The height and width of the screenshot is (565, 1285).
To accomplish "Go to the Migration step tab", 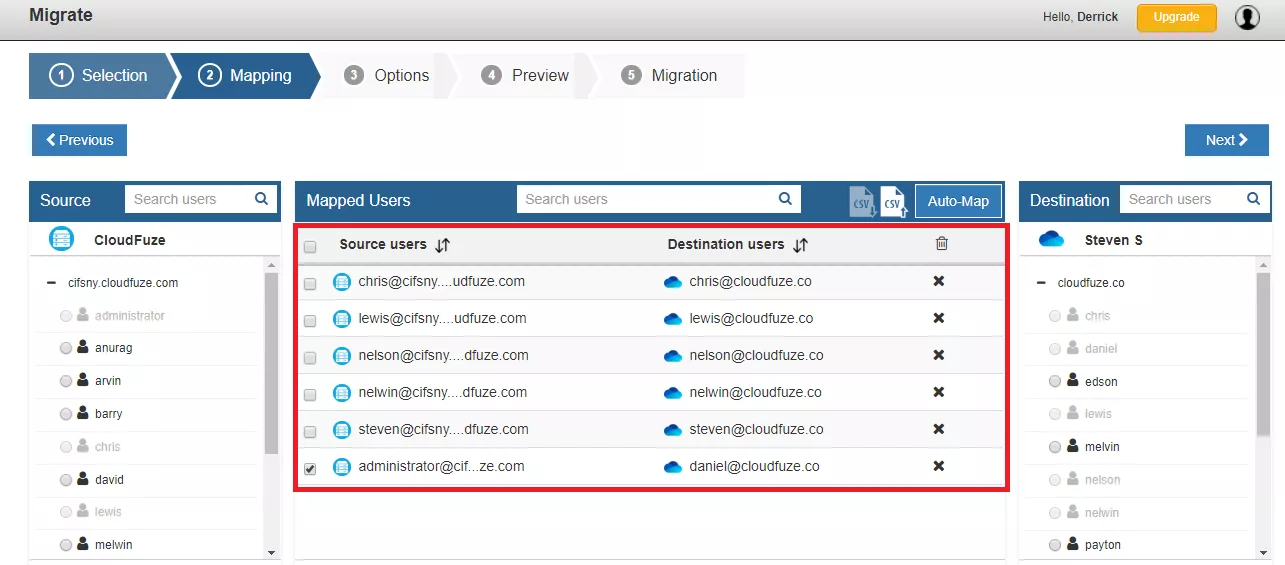I will pos(669,76).
